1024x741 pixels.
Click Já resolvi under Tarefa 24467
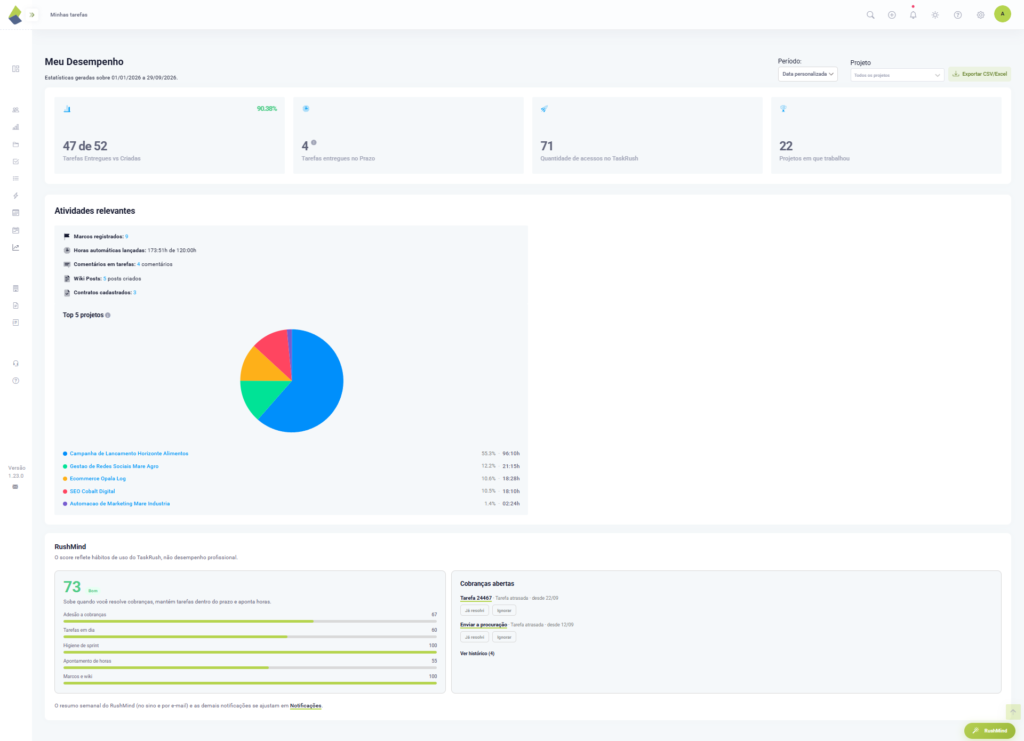(x=474, y=610)
